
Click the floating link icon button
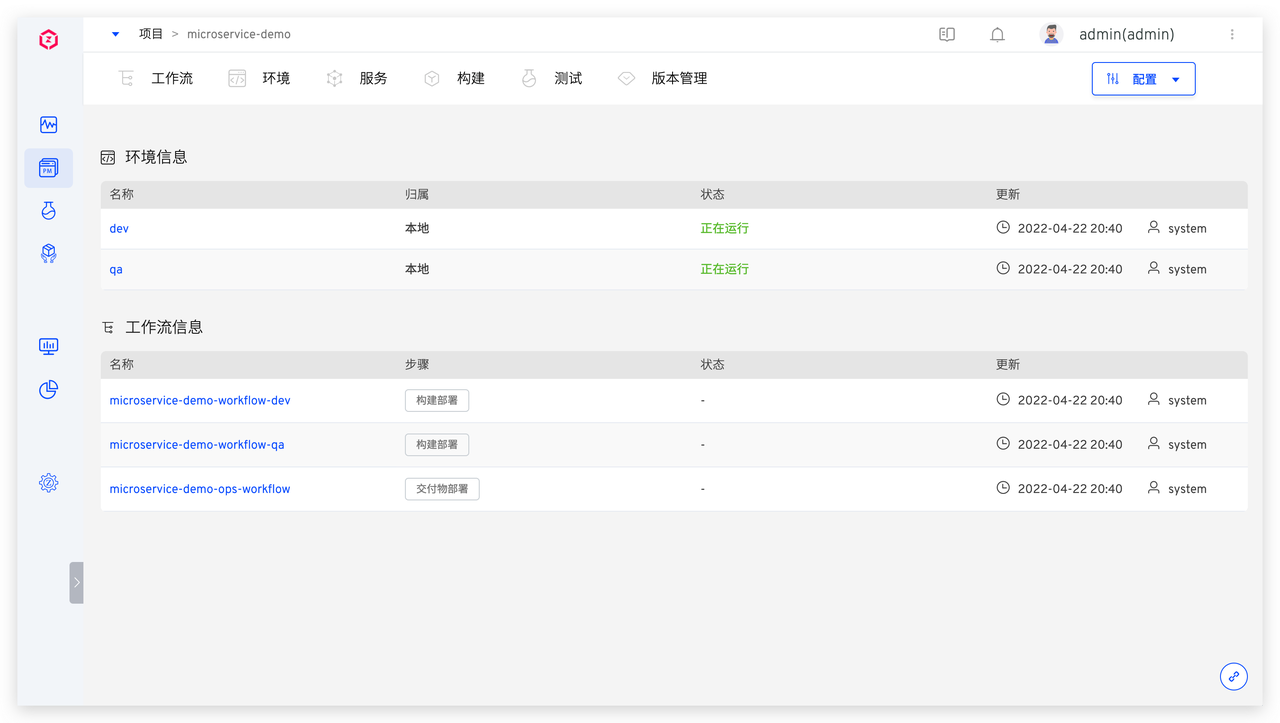pyautogui.click(x=1234, y=676)
